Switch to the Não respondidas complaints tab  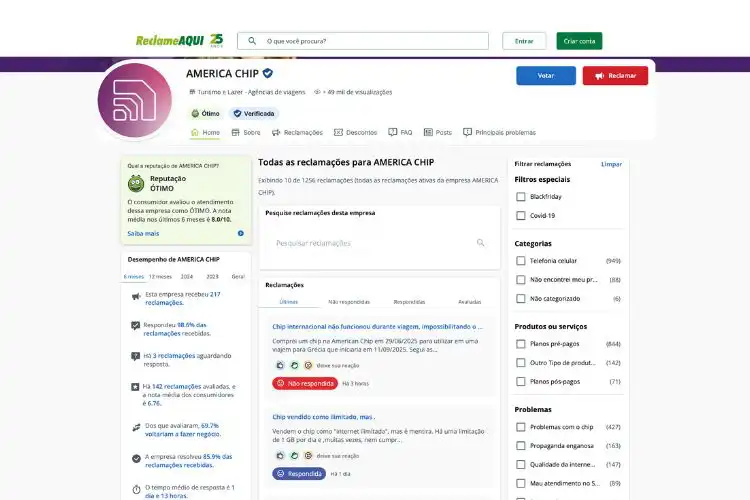click(x=349, y=302)
